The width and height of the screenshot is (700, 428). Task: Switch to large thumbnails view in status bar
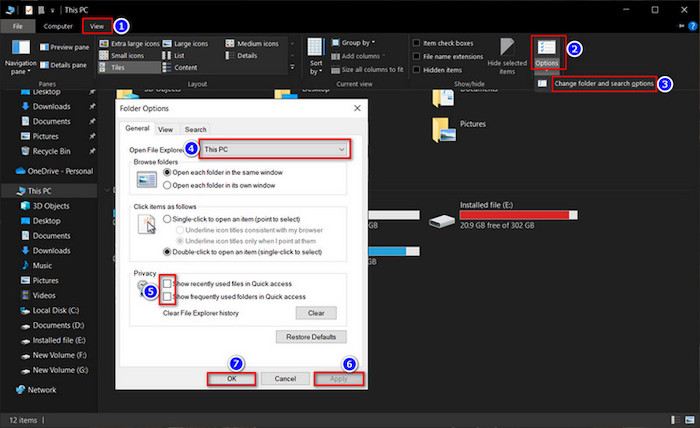click(690, 420)
